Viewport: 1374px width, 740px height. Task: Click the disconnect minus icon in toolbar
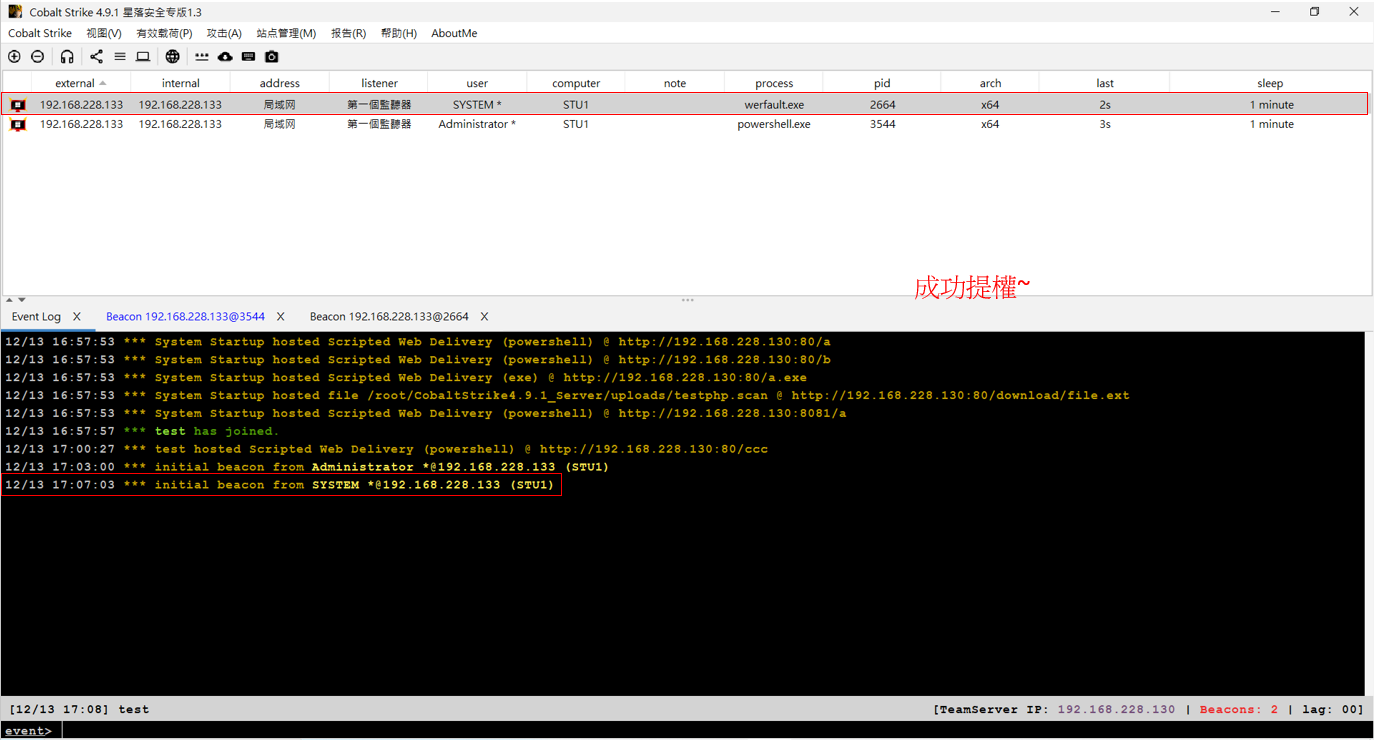pos(38,57)
